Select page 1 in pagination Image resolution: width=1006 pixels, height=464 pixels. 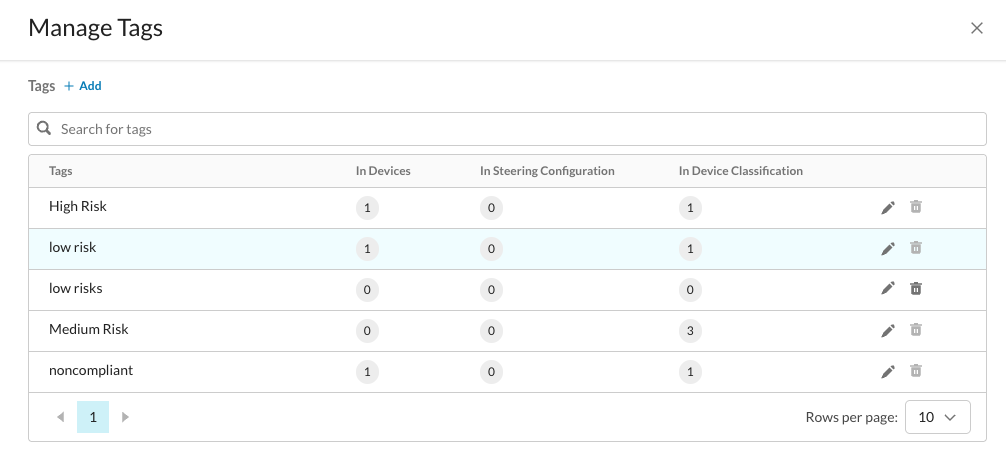pos(93,417)
